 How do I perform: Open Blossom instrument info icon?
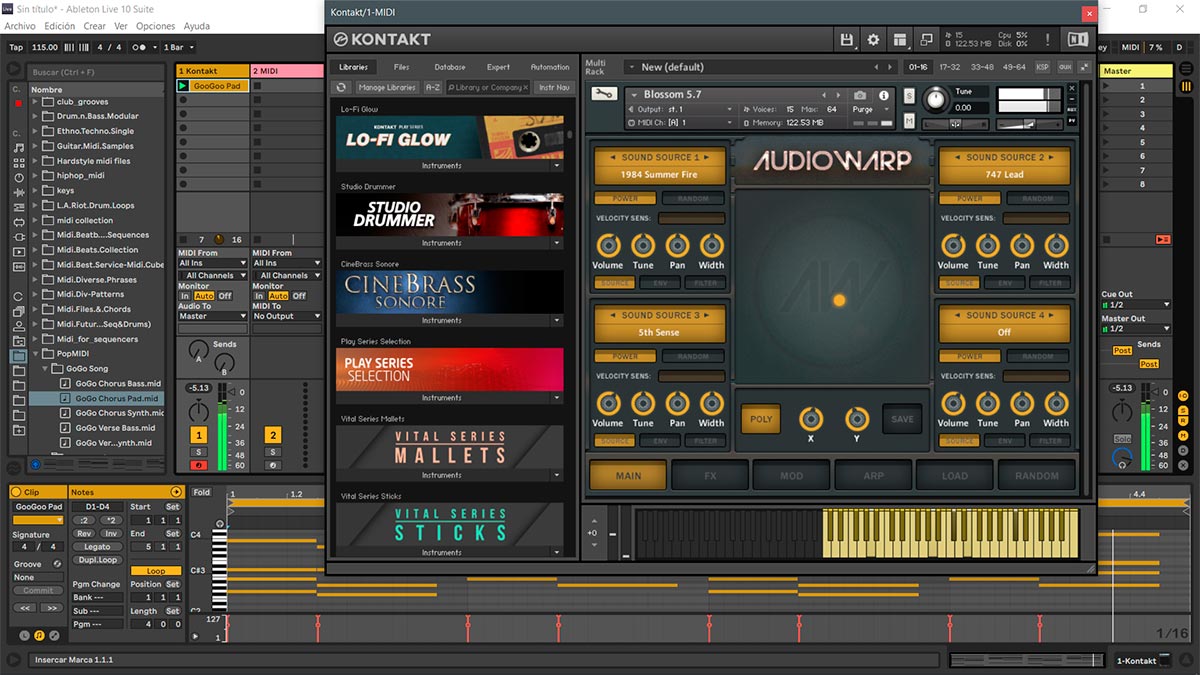click(883, 95)
